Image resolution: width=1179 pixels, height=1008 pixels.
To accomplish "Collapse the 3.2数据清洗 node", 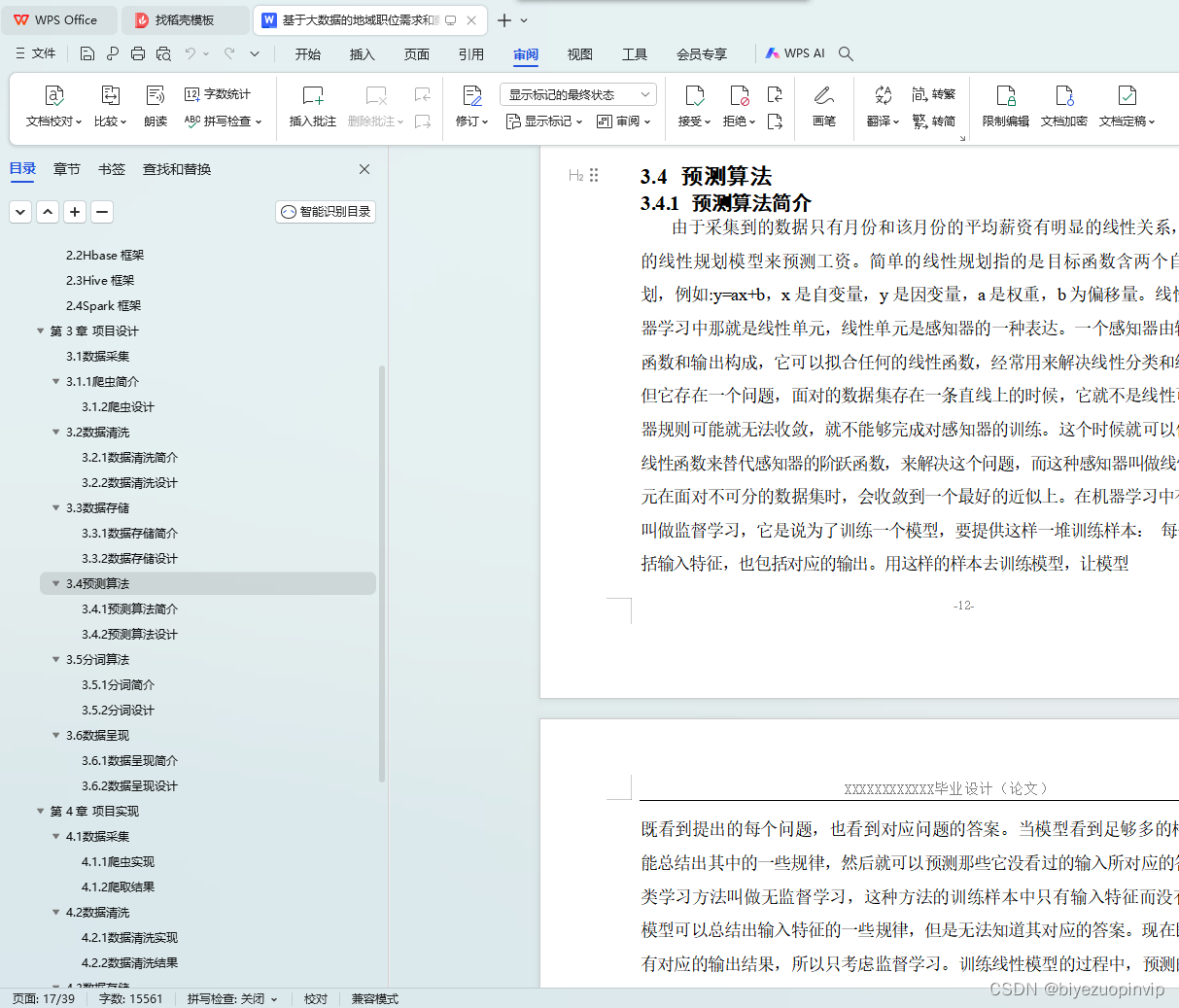I will (x=56, y=433).
